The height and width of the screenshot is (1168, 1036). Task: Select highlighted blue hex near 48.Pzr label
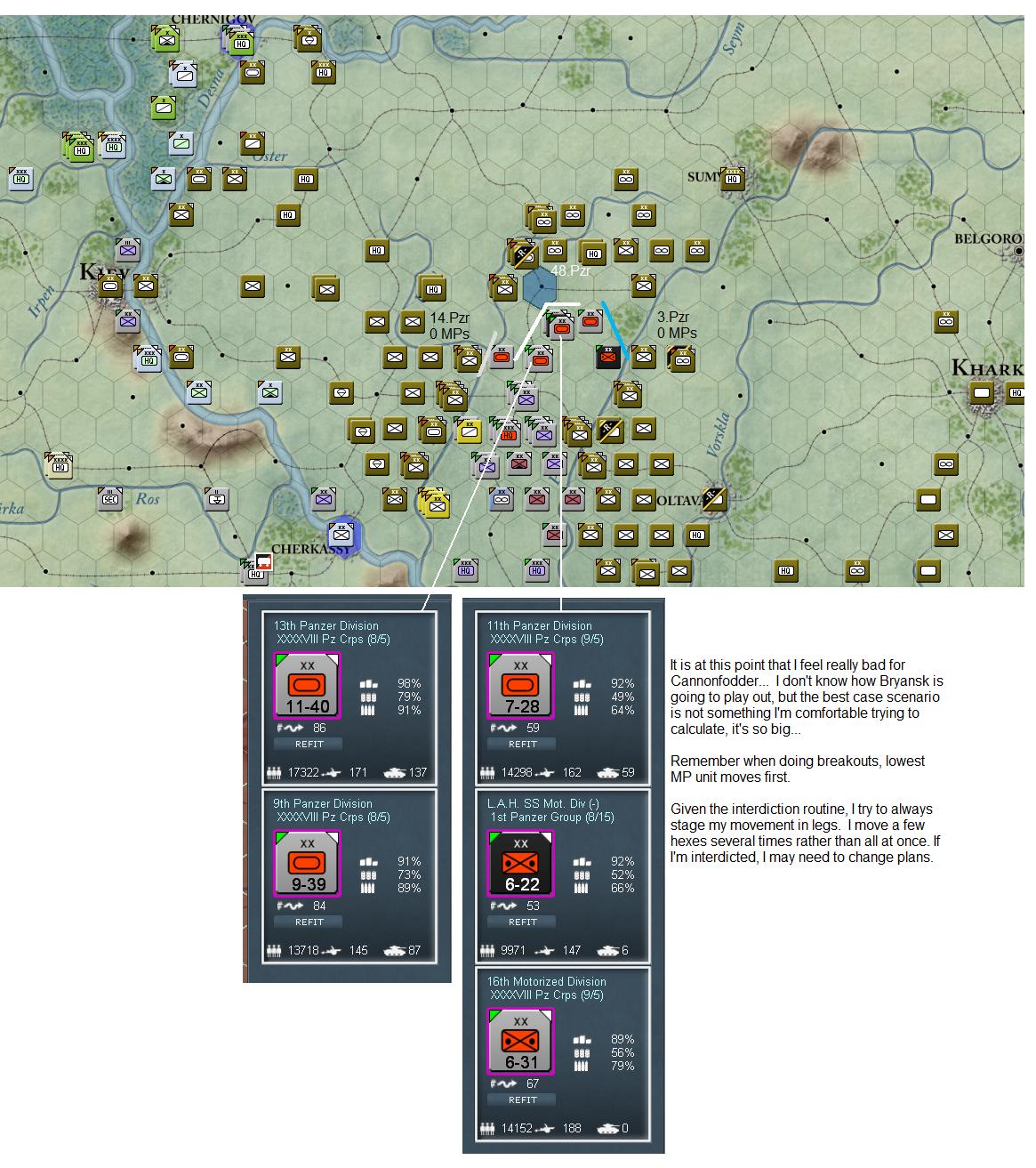click(540, 286)
